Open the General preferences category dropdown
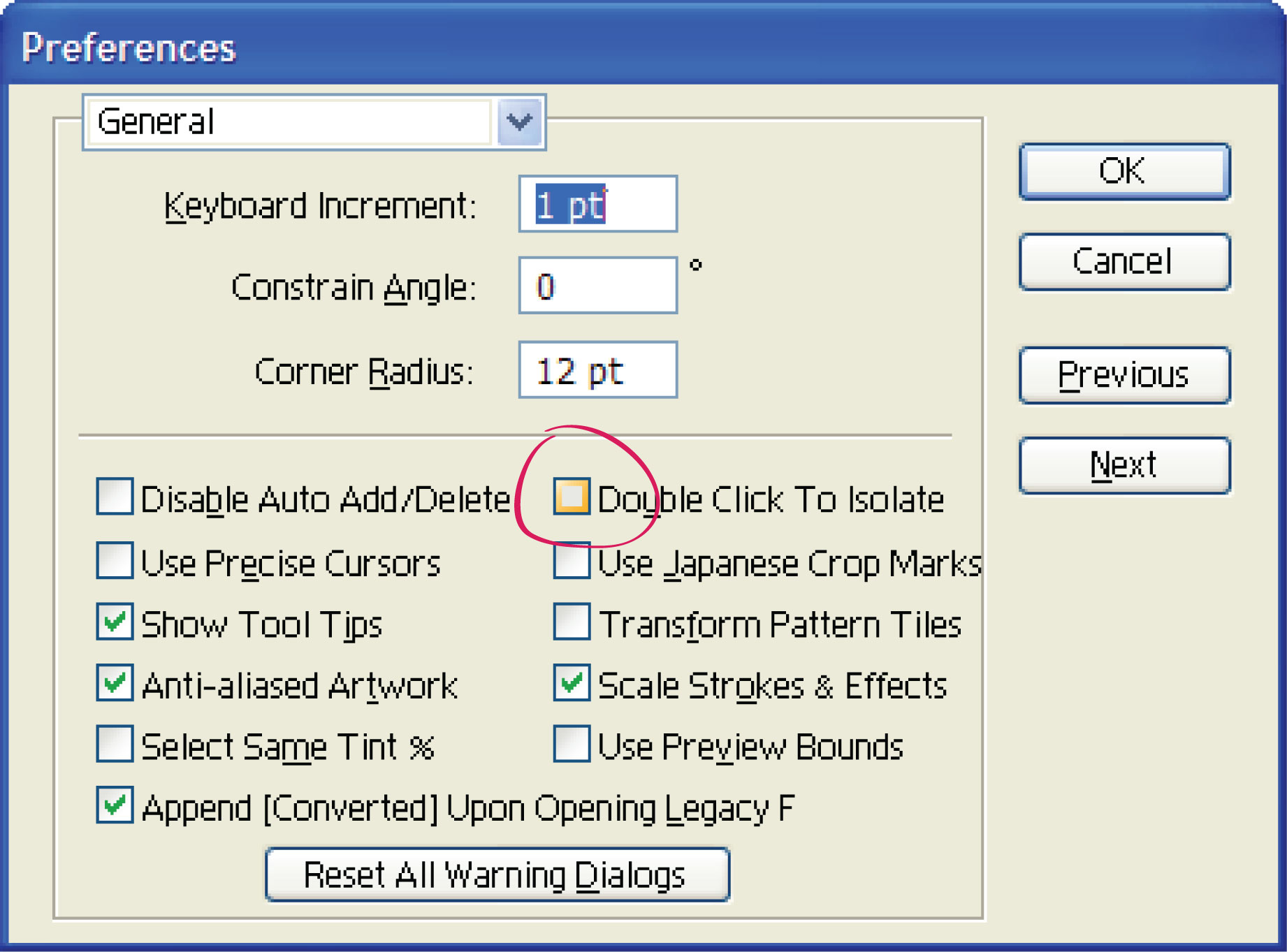 point(519,122)
